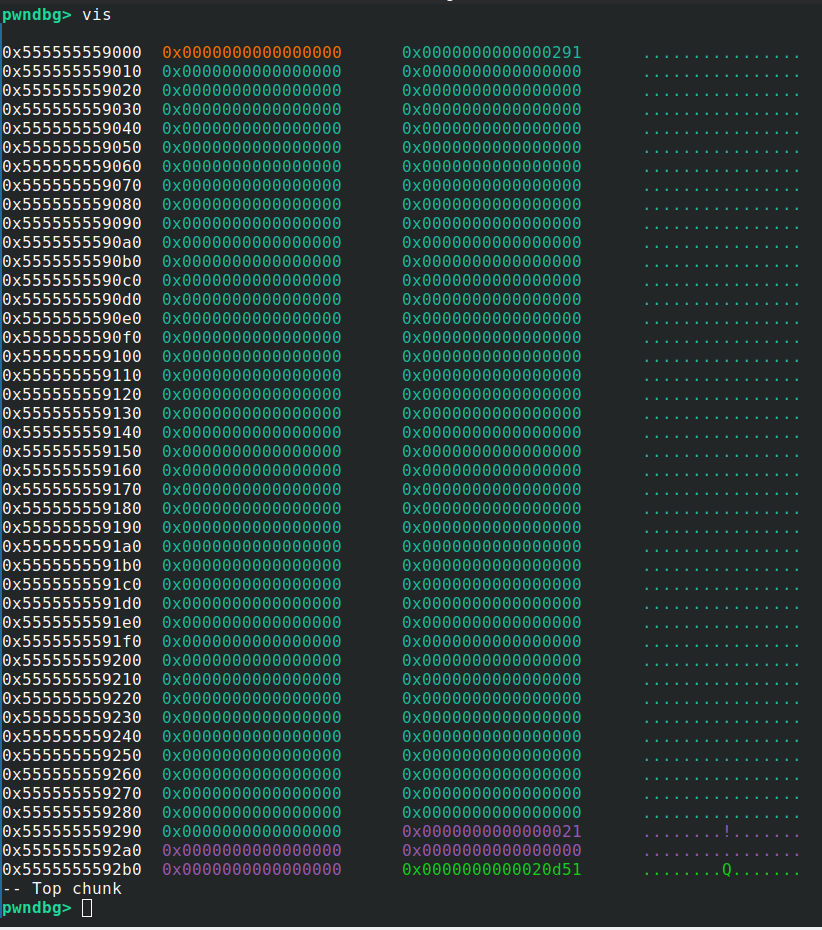Click the green top chunk size 0x0000000000020d51
Image resolution: width=822 pixels, height=930 pixels.
pyautogui.click(x=491, y=870)
